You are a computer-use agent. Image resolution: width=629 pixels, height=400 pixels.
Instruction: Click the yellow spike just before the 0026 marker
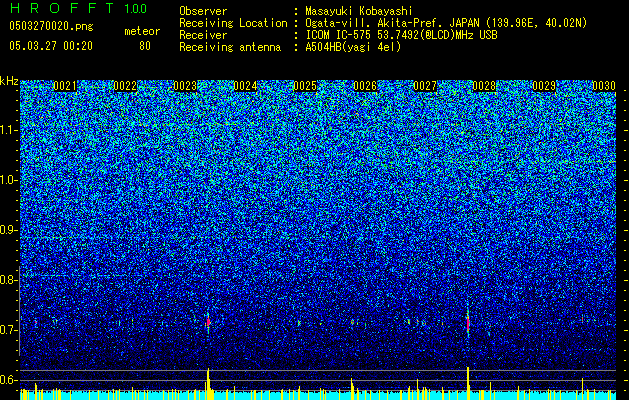point(352,389)
